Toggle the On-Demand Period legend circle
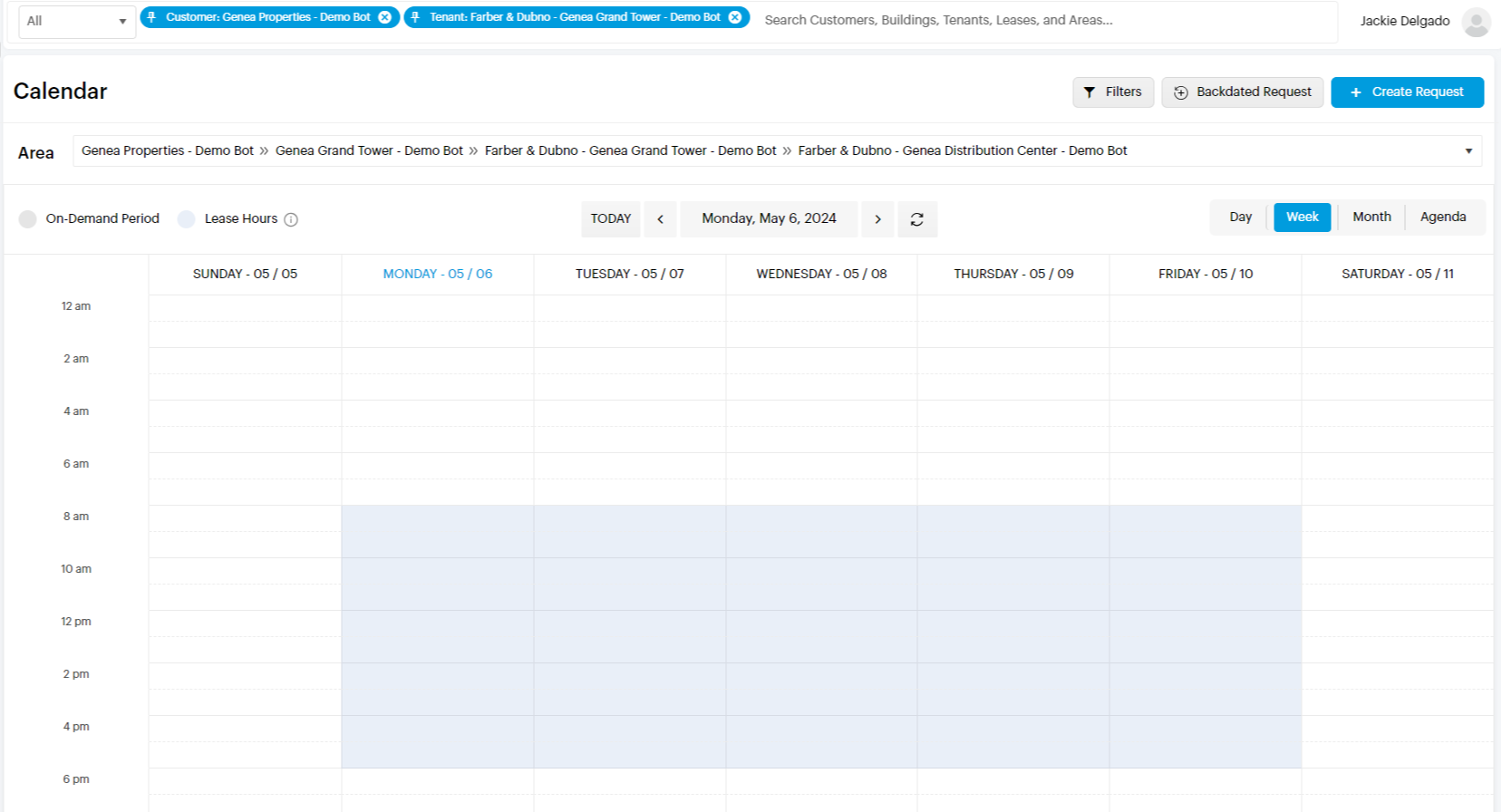1502x812 pixels. [28, 219]
